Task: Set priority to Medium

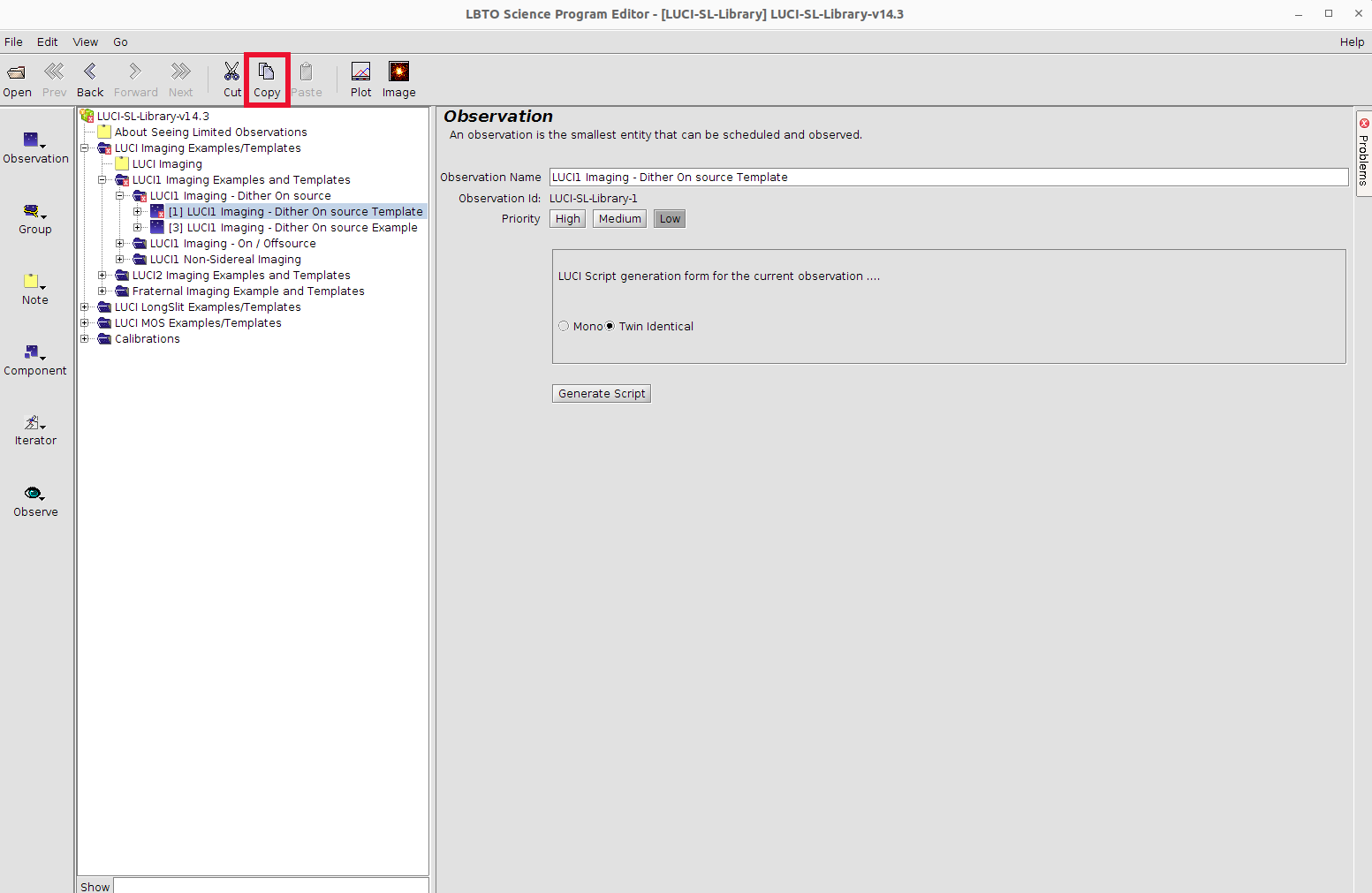Action: point(619,219)
